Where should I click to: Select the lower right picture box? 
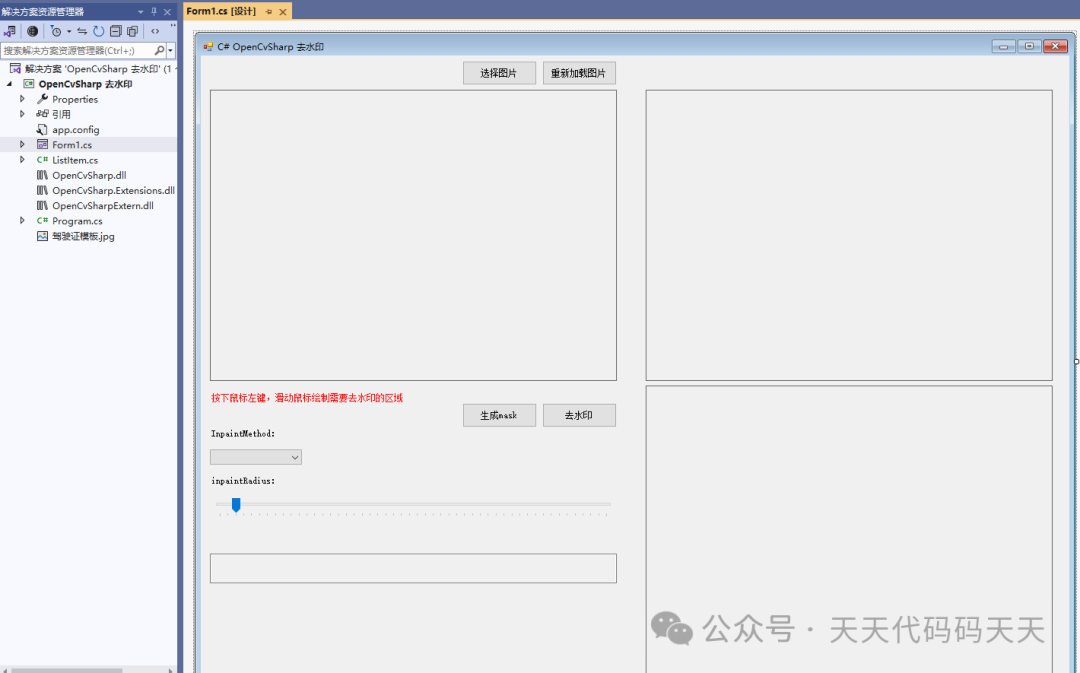[849, 529]
